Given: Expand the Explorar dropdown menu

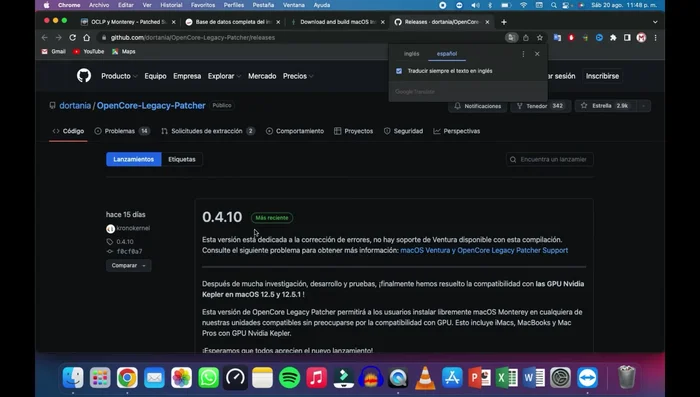Looking at the screenshot, I should tap(224, 76).
